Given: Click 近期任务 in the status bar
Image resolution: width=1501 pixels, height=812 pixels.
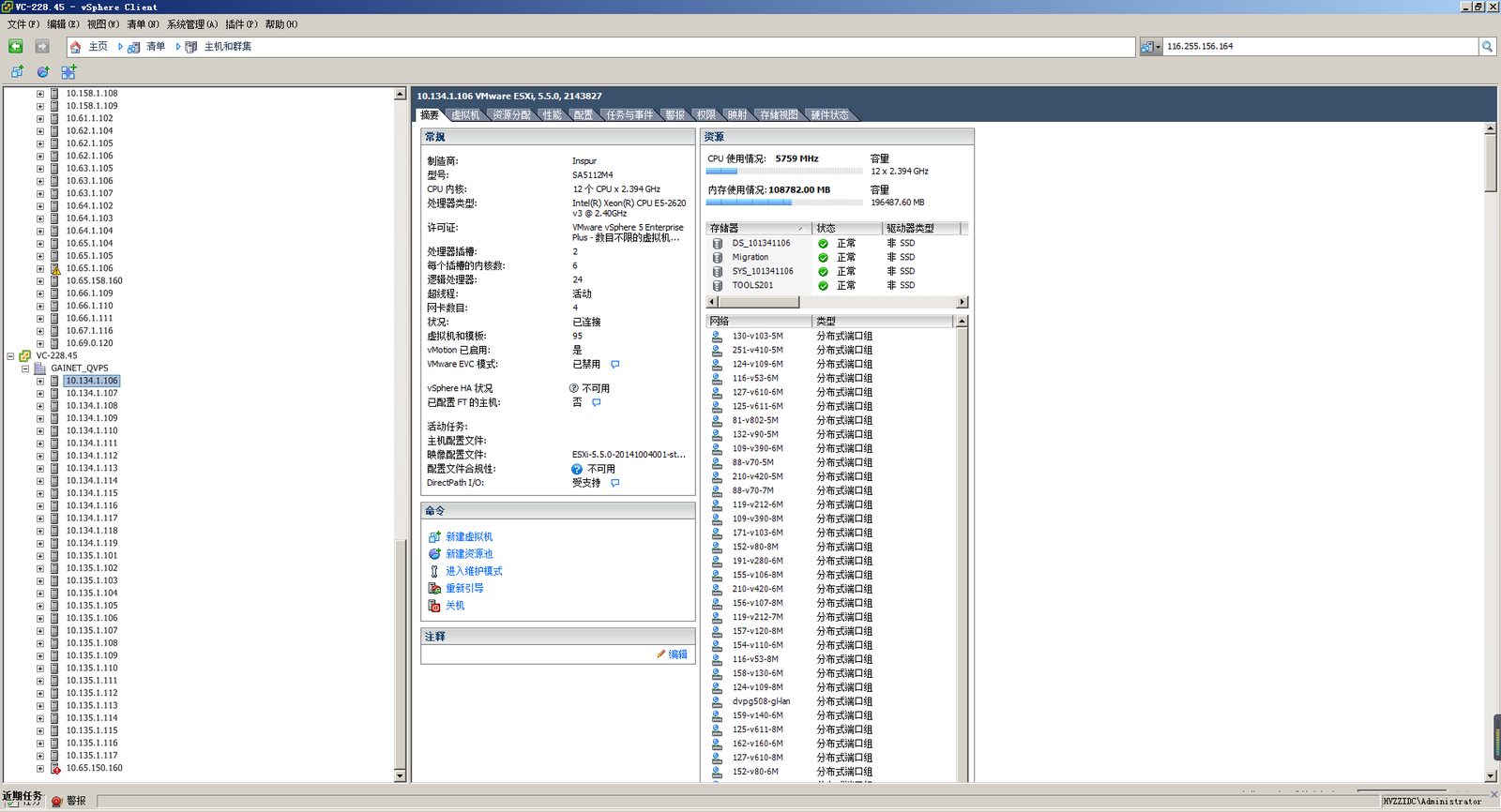Looking at the screenshot, I should (22, 796).
